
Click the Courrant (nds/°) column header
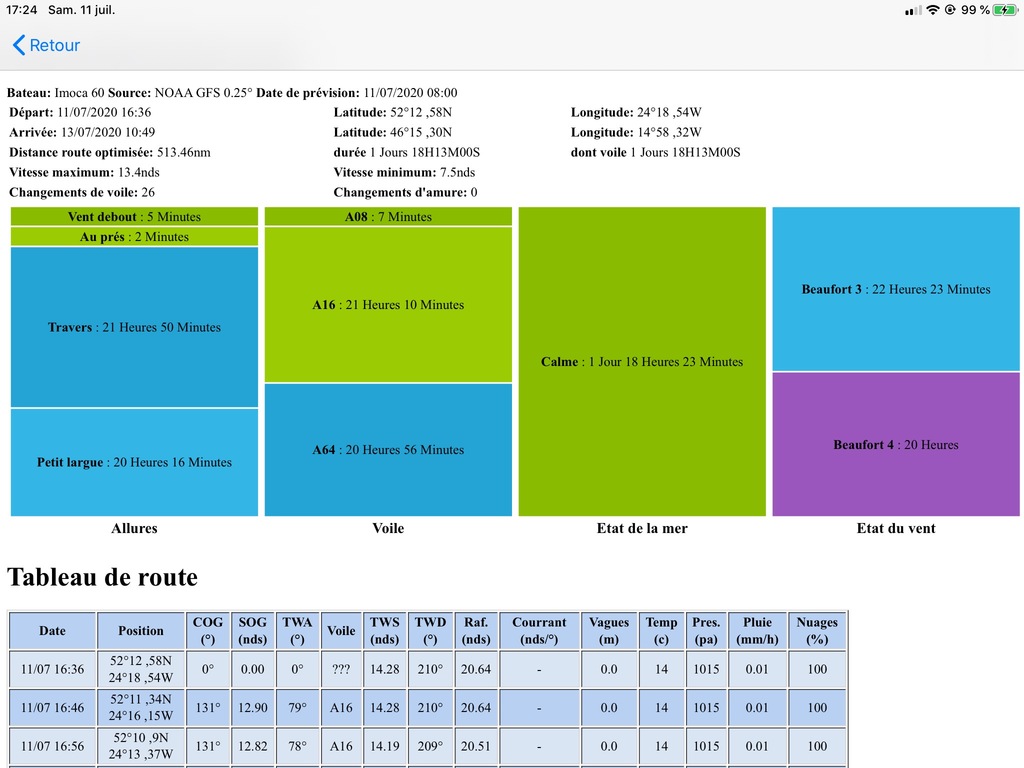539,631
